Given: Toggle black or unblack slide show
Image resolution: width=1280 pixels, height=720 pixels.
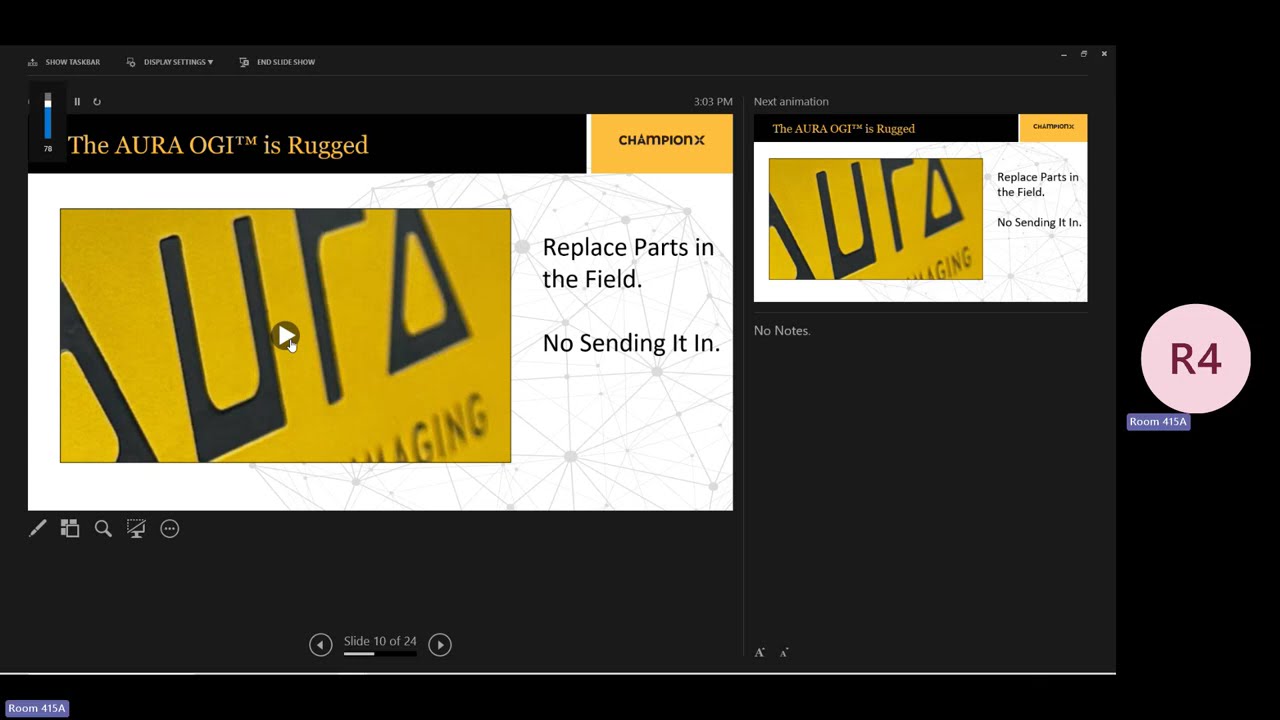Looking at the screenshot, I should (x=136, y=528).
